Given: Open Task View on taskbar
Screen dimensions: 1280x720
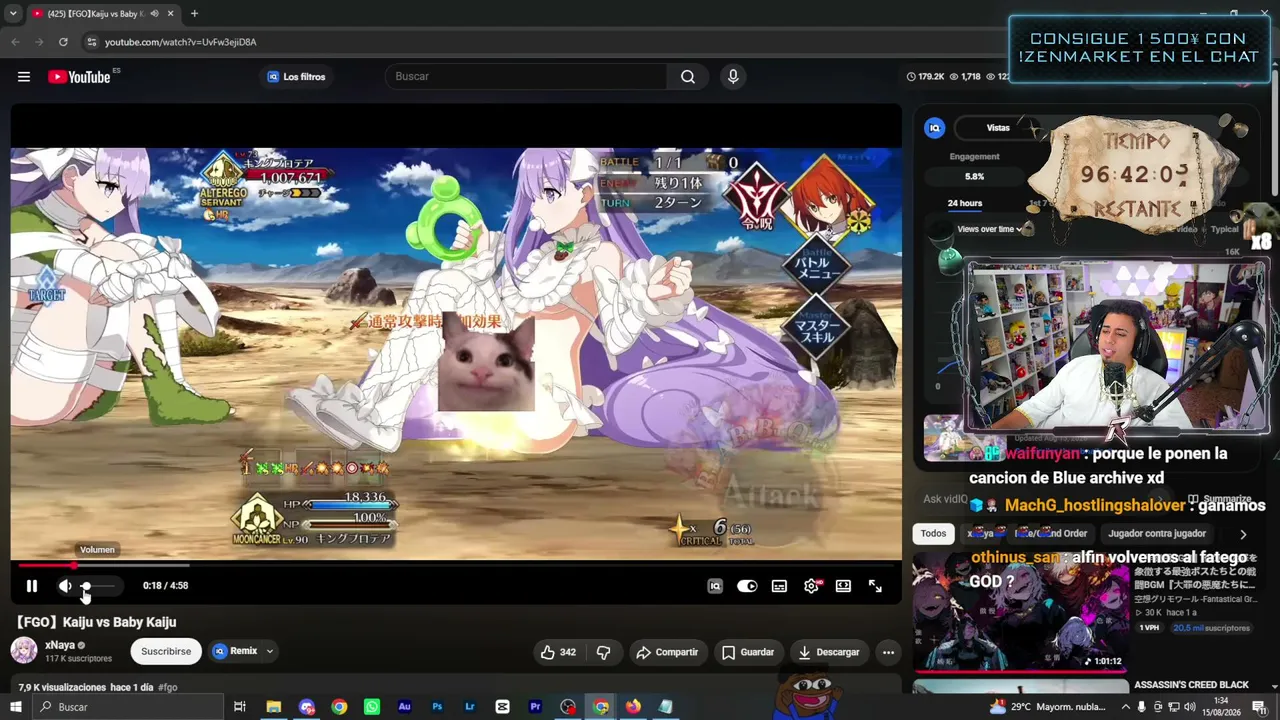Looking at the screenshot, I should point(240,707).
